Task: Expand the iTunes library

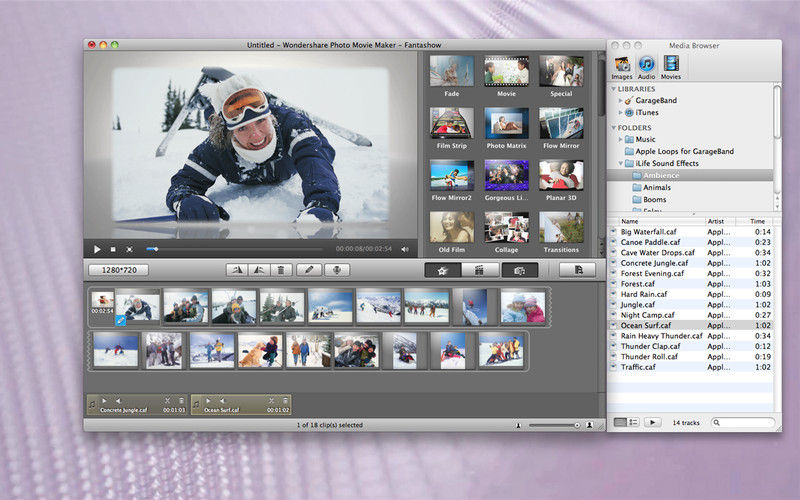Action: tap(620, 112)
